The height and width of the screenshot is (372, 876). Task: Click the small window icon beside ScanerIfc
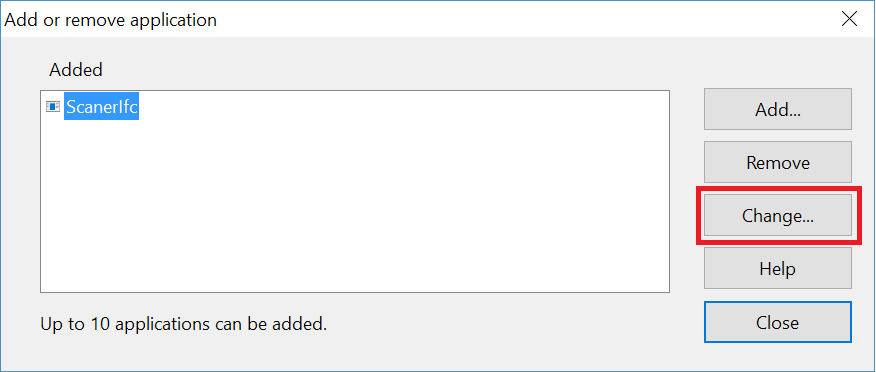(x=53, y=107)
